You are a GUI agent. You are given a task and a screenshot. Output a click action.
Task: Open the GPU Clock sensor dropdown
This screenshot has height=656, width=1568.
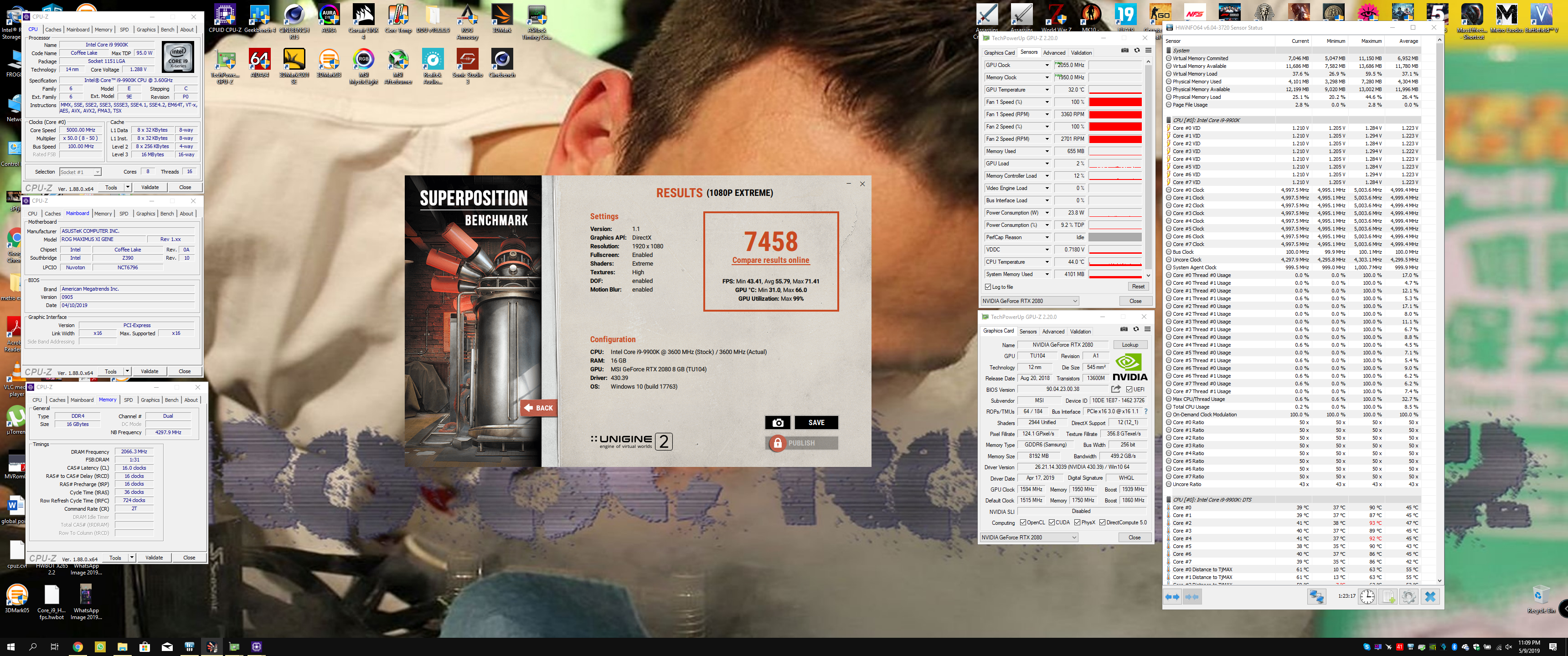pyautogui.click(x=1047, y=65)
